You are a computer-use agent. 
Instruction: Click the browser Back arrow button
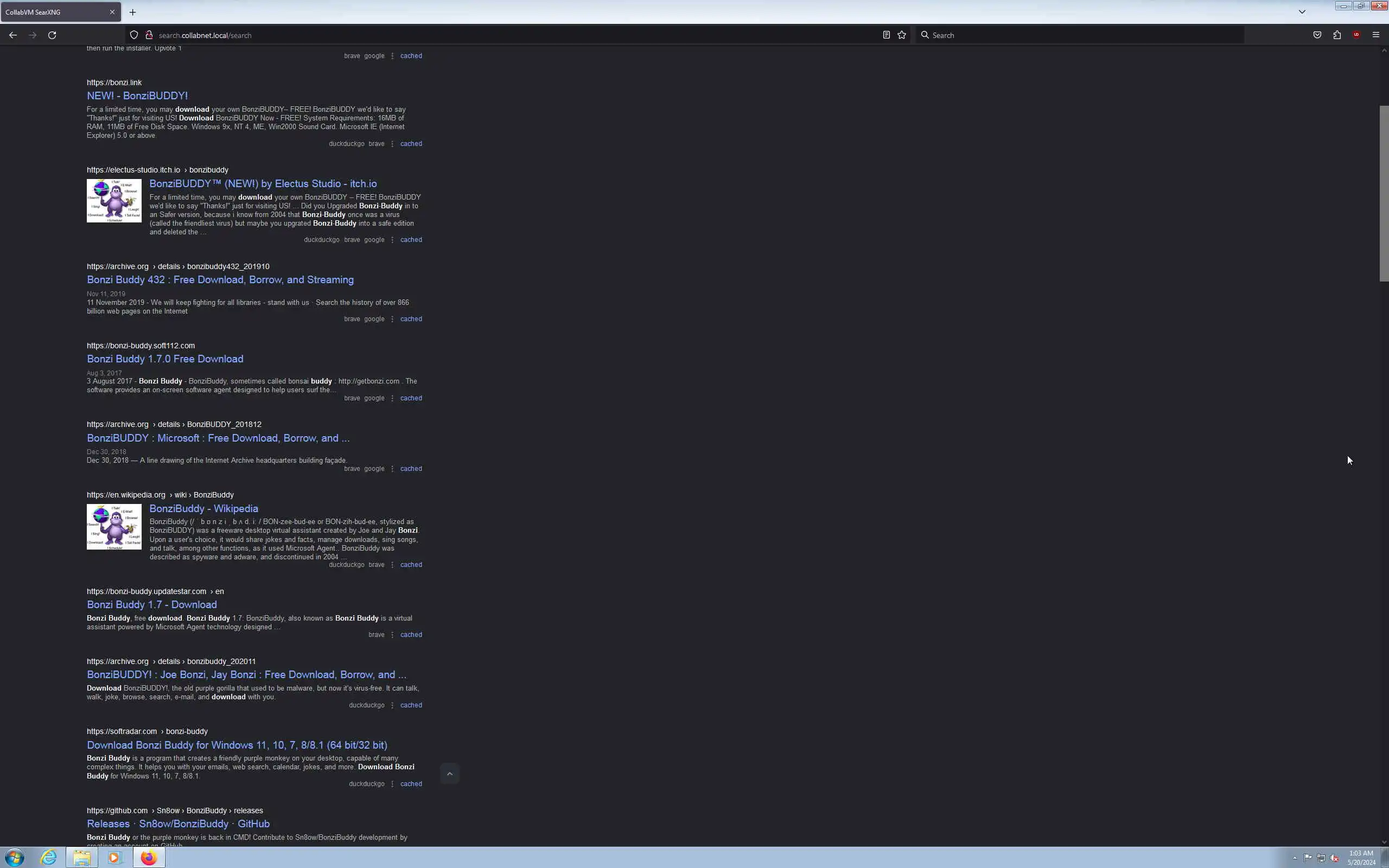pyautogui.click(x=12, y=35)
